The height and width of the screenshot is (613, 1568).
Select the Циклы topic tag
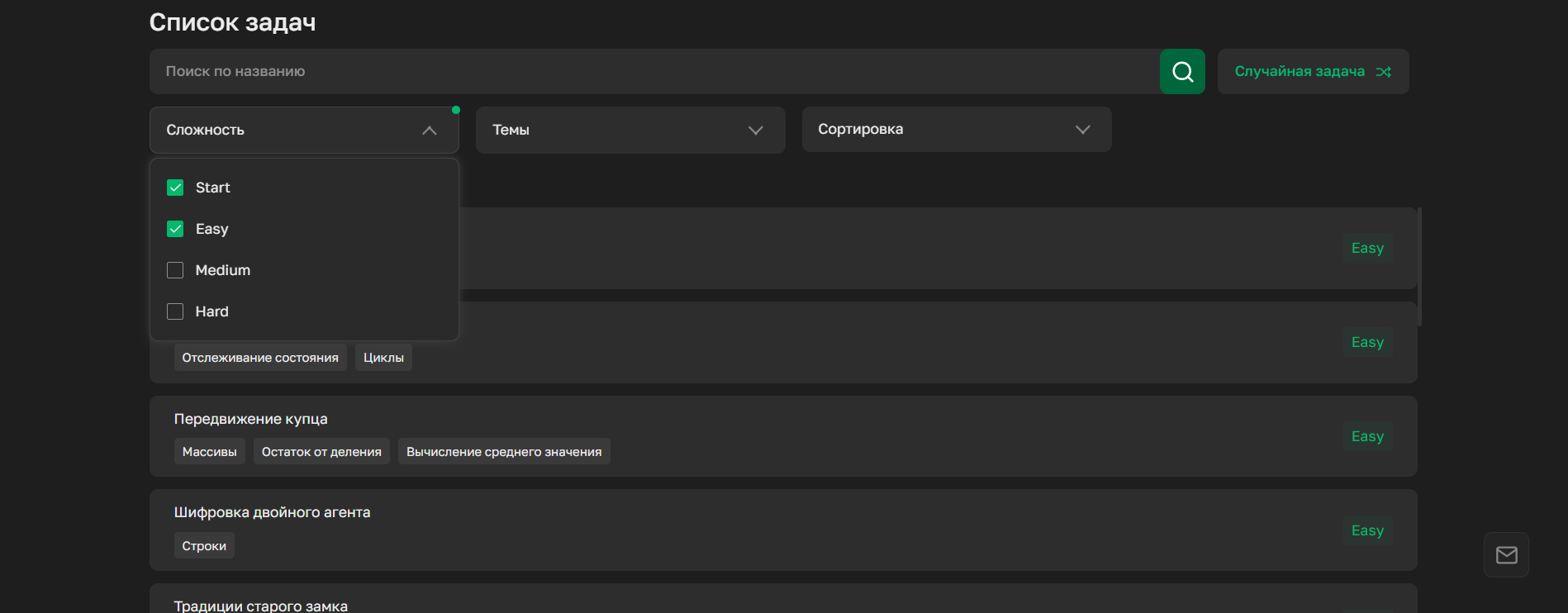click(x=383, y=358)
